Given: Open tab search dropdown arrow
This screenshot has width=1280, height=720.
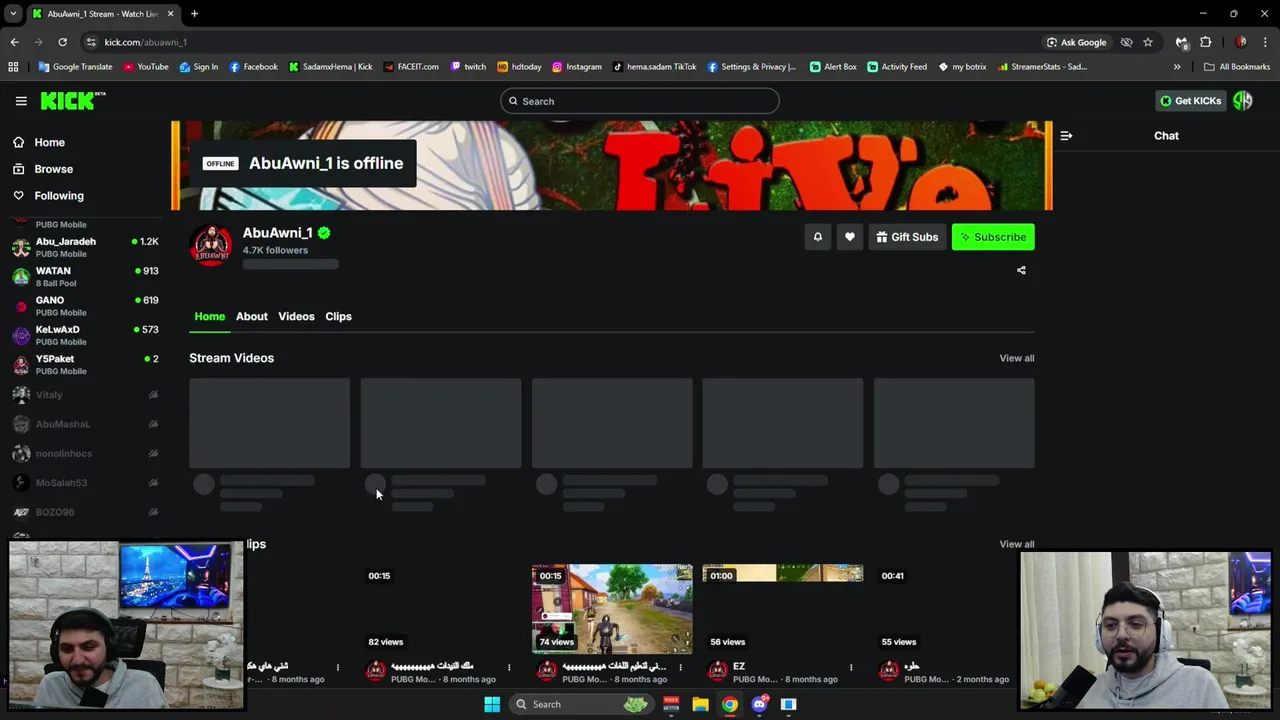Looking at the screenshot, I should (13, 14).
